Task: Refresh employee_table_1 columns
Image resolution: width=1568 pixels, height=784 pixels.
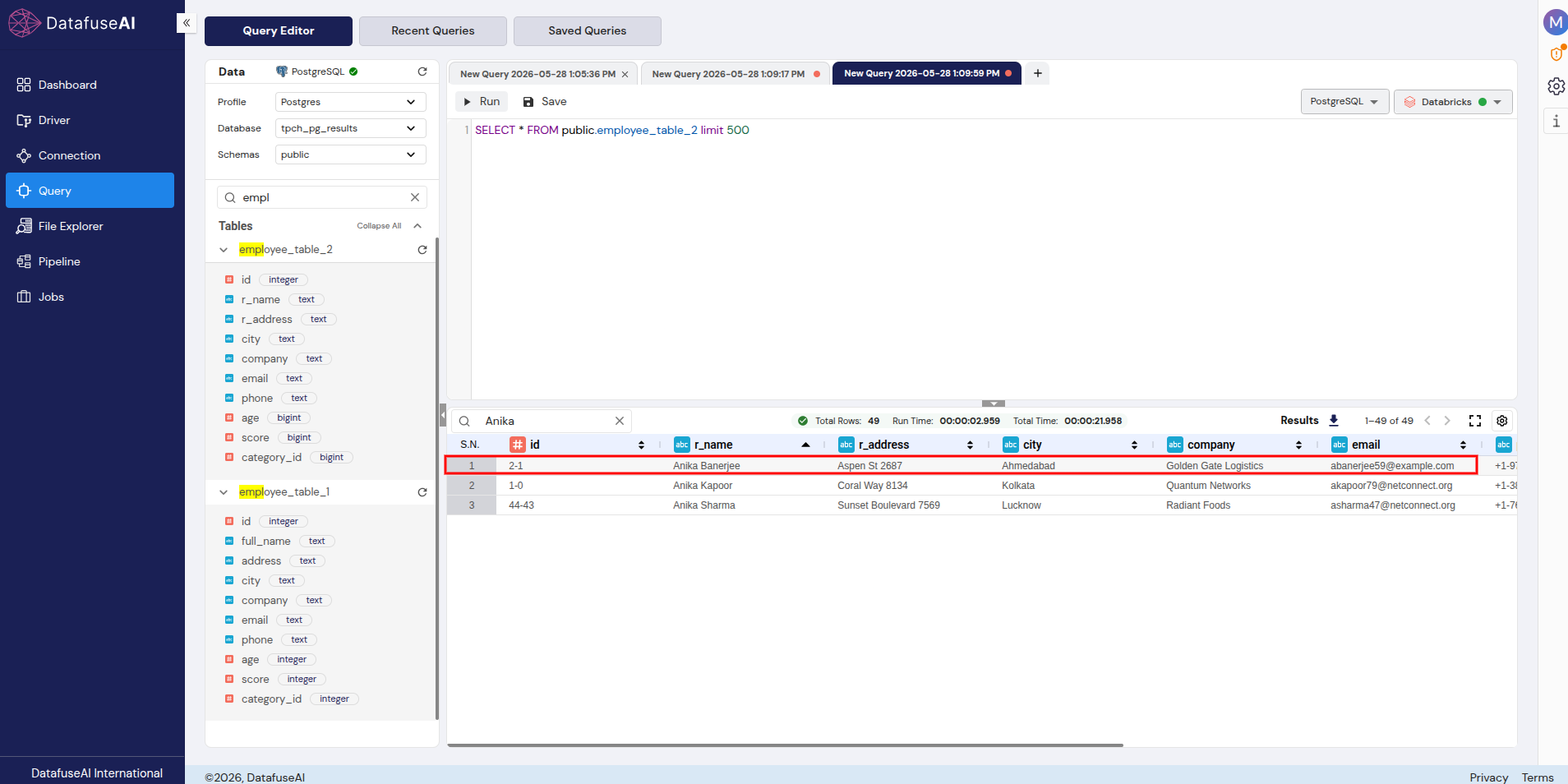Action: click(x=422, y=492)
